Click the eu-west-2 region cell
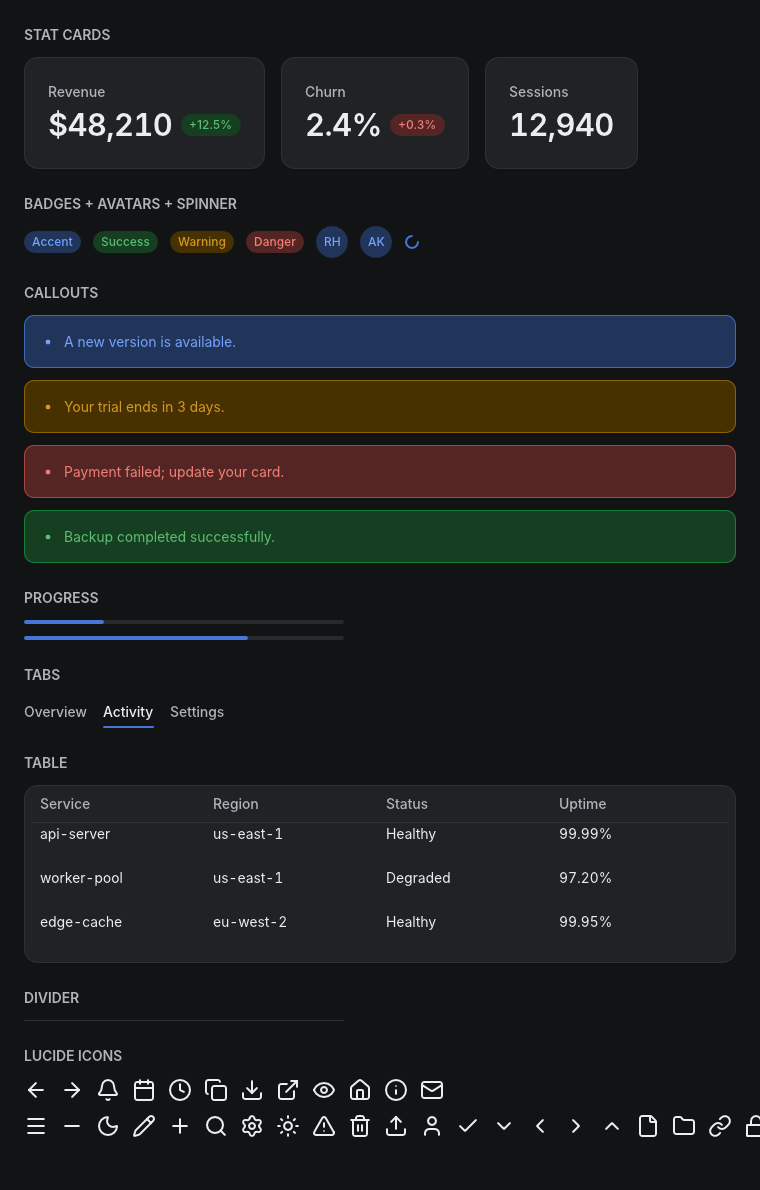 coord(250,922)
